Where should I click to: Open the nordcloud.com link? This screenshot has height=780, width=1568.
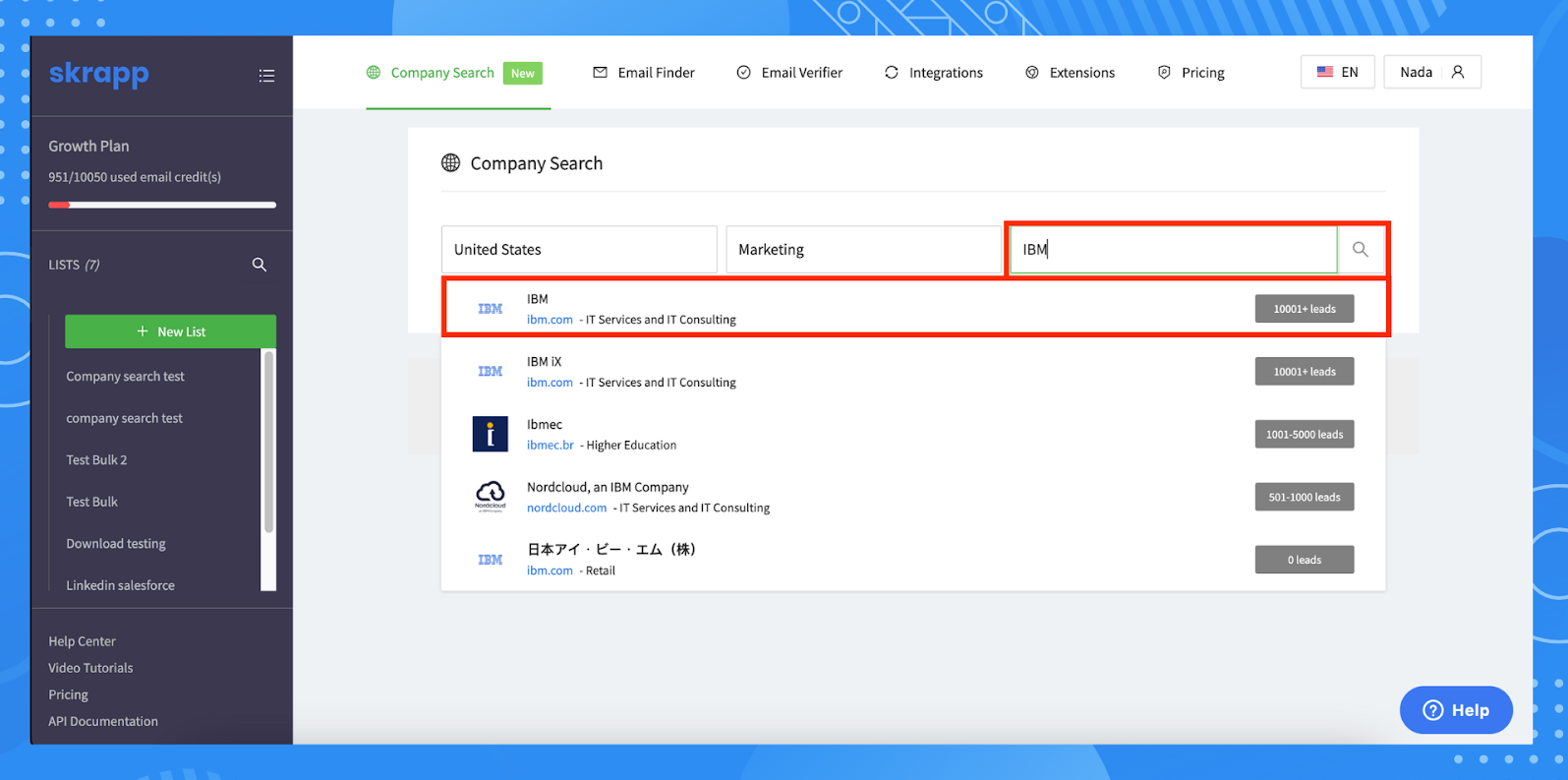(x=566, y=509)
